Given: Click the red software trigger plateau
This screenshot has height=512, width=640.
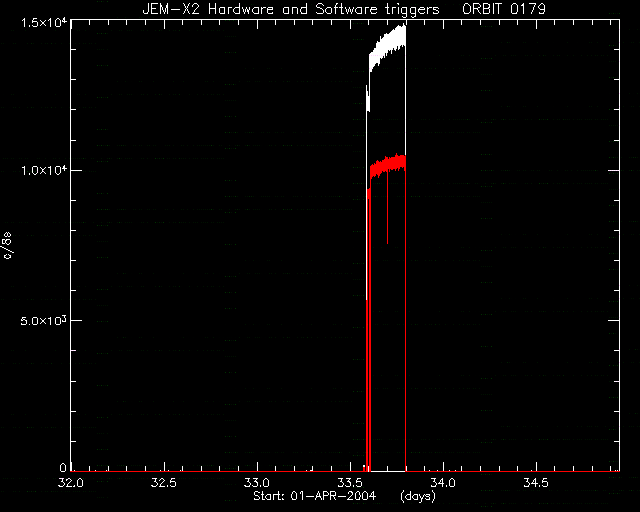Looking at the screenshot, I should 388,164.
